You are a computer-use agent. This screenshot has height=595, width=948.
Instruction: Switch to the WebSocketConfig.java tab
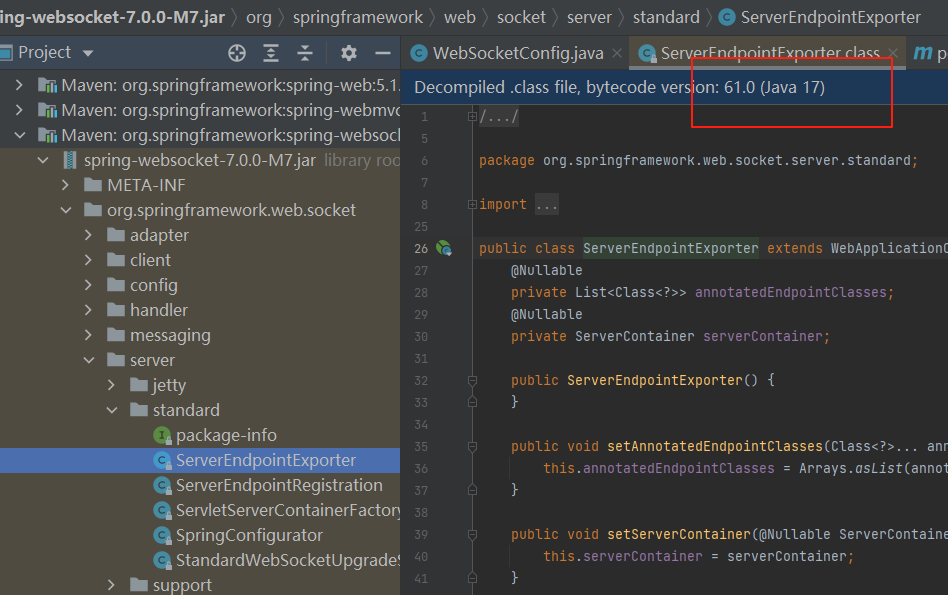coord(518,53)
